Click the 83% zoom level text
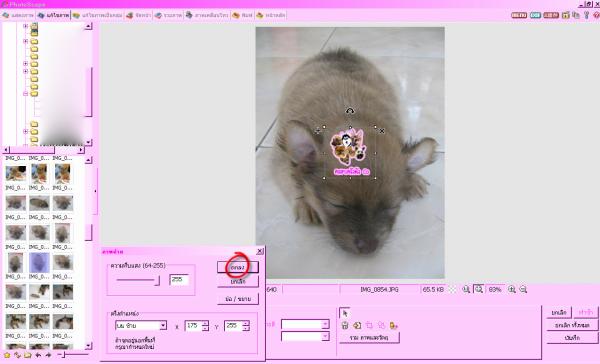600x364 pixels. 495,290
